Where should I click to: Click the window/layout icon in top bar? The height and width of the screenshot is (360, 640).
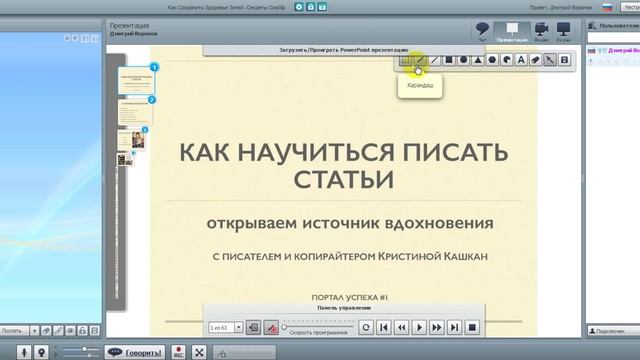322,7
